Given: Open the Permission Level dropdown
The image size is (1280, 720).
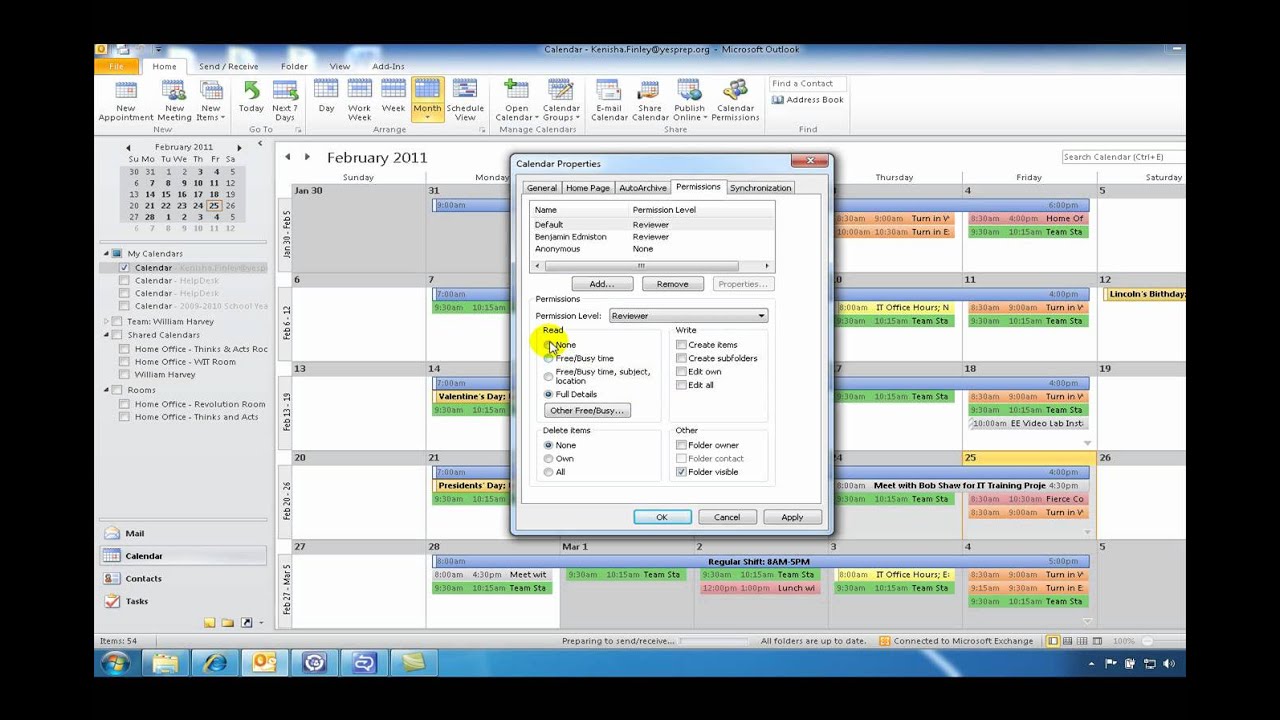Looking at the screenshot, I should coord(688,316).
